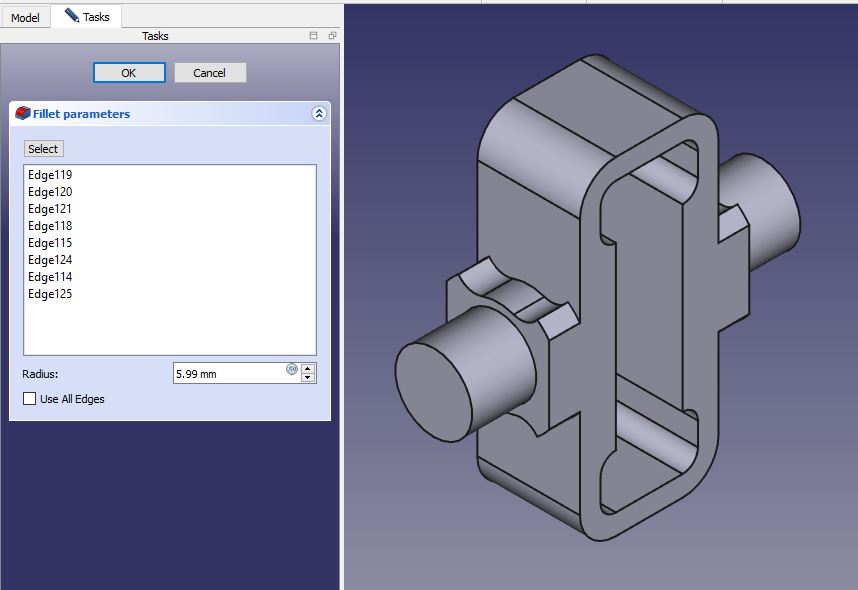
Task: Collapse the Fillet parameters section
Action: pyautogui.click(x=319, y=114)
